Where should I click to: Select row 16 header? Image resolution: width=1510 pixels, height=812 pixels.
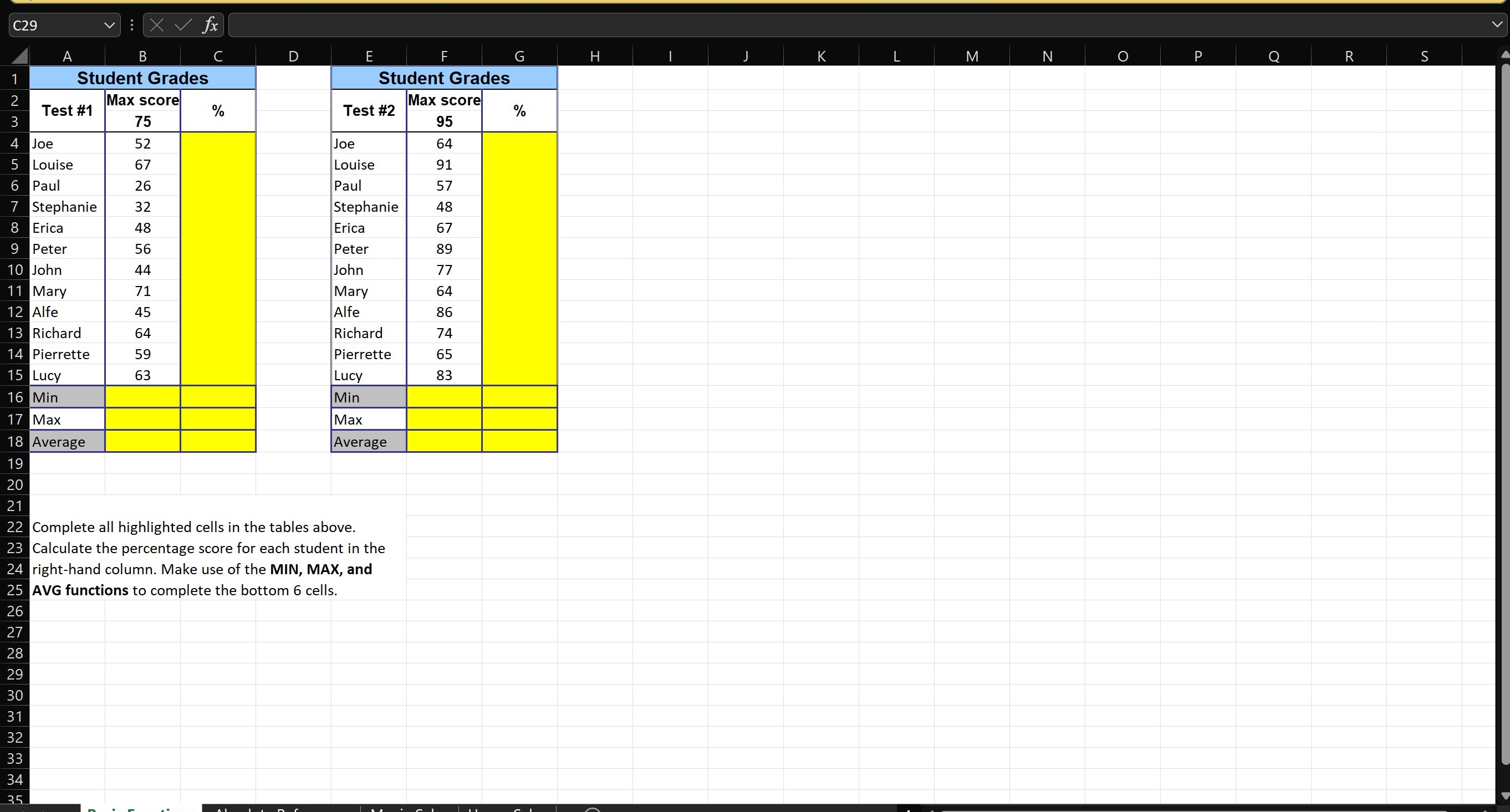pos(14,397)
